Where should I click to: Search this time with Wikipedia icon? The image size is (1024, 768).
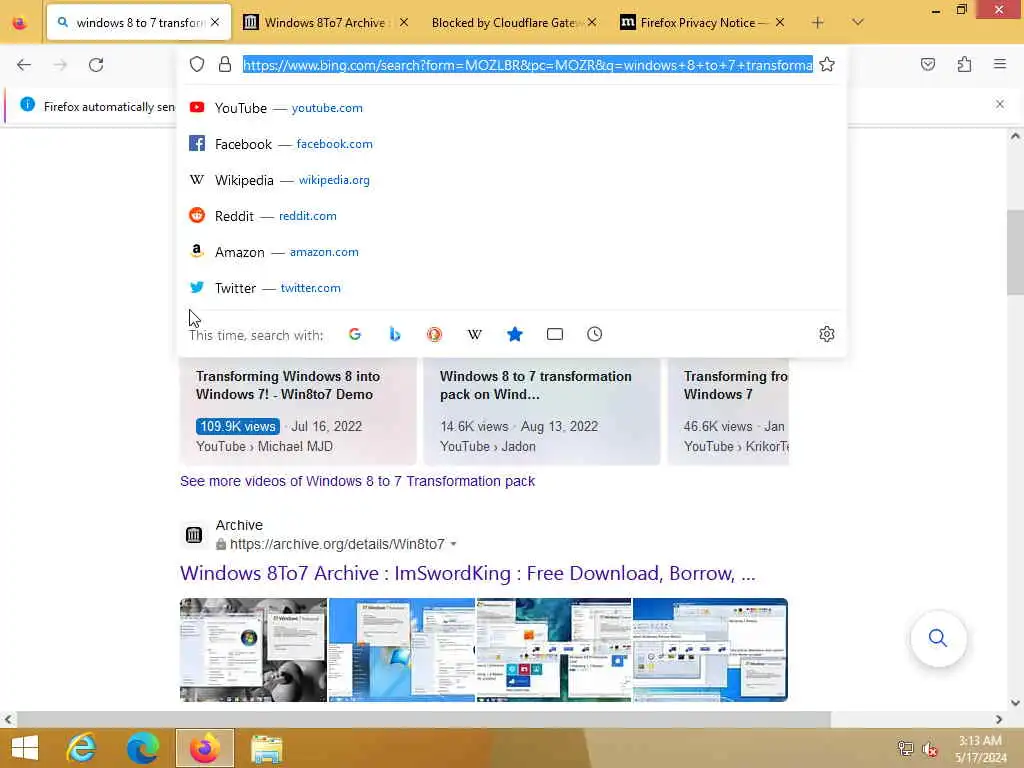pos(475,334)
